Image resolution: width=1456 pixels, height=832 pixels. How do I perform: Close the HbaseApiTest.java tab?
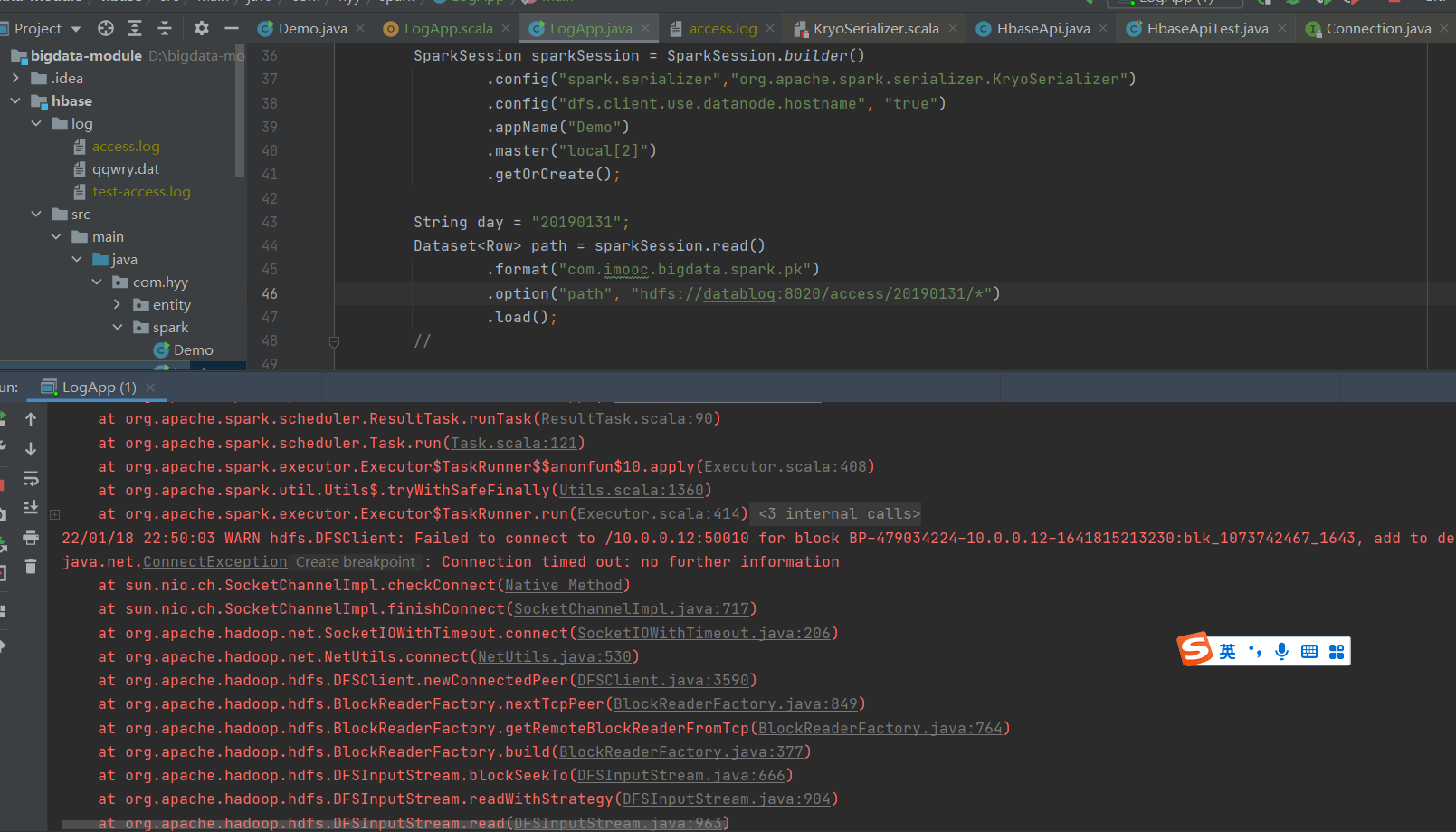[x=1282, y=28]
